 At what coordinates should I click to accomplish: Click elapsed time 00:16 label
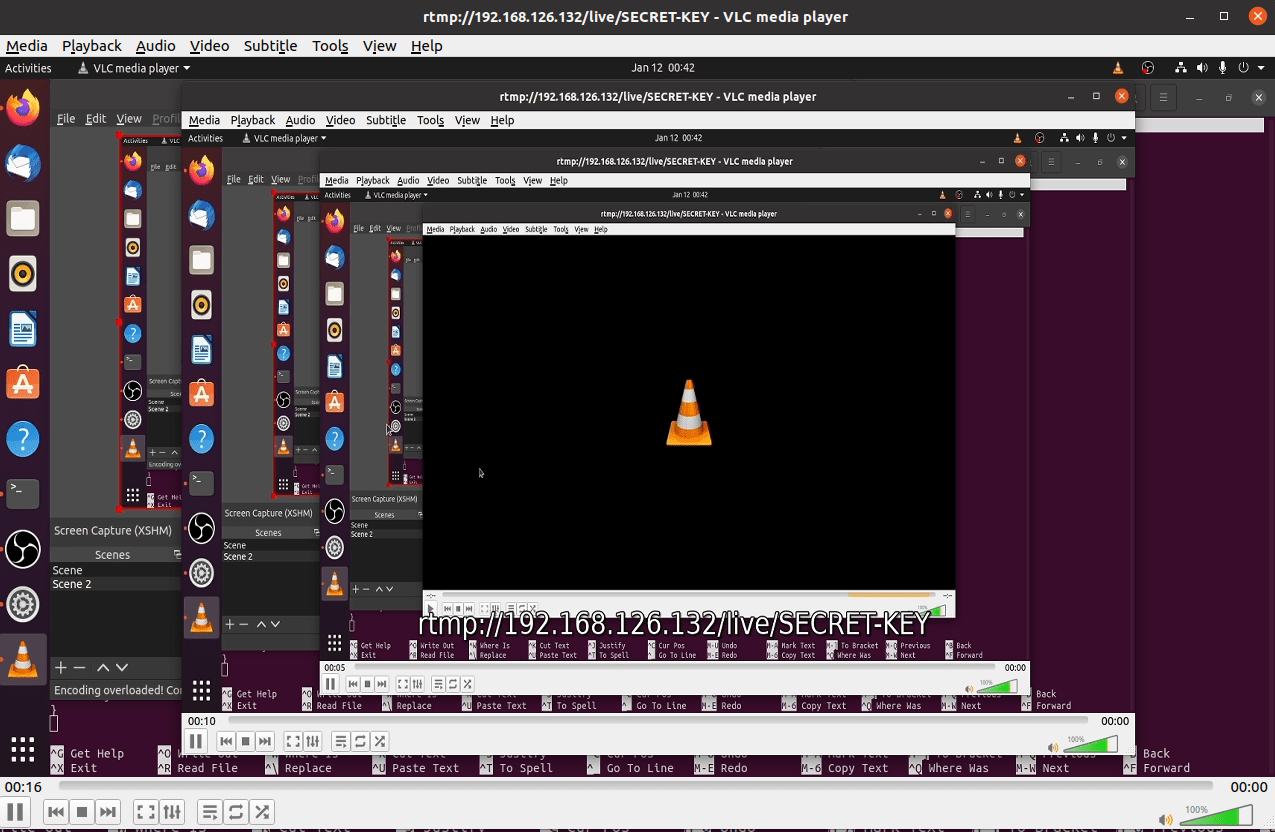pos(22,787)
